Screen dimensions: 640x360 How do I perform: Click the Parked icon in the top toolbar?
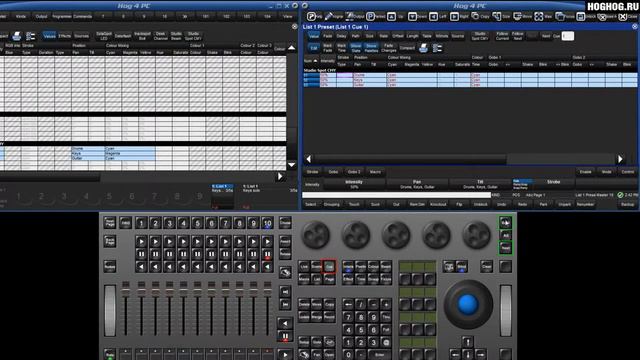[x=370, y=16]
